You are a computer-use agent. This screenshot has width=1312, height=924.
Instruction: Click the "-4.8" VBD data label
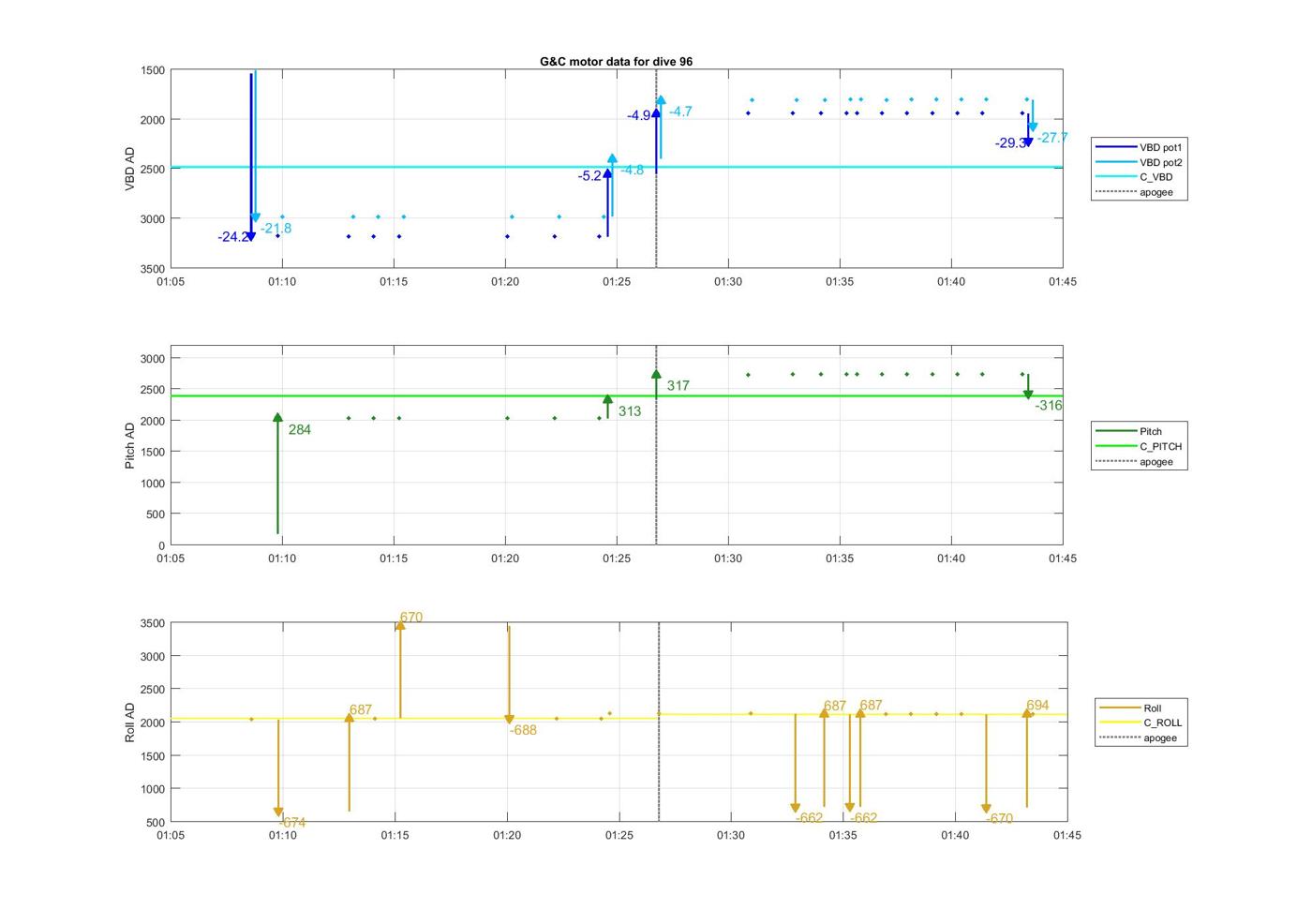pos(632,170)
